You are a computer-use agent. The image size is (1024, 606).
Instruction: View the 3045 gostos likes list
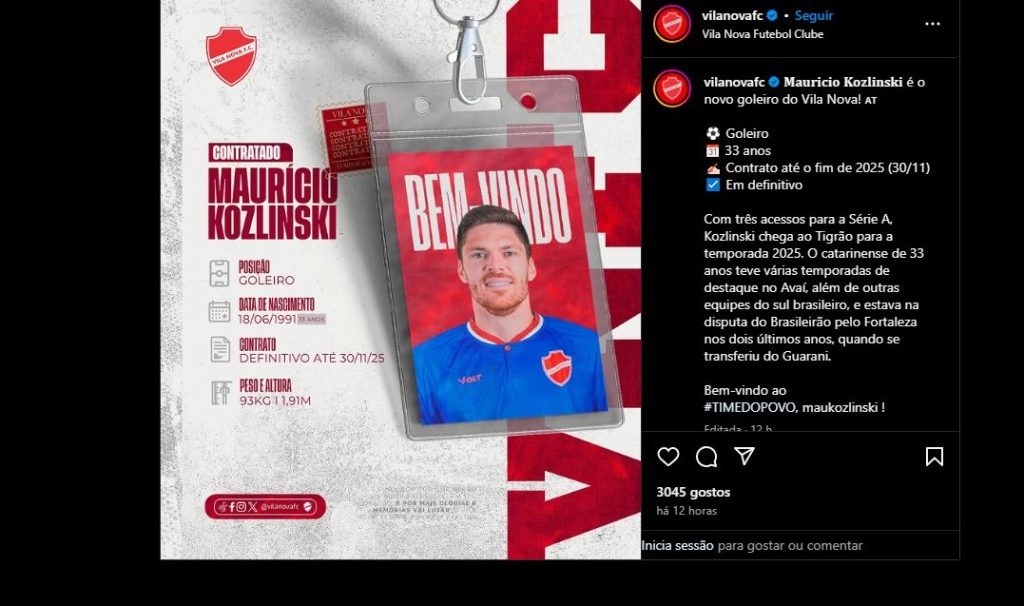click(694, 492)
